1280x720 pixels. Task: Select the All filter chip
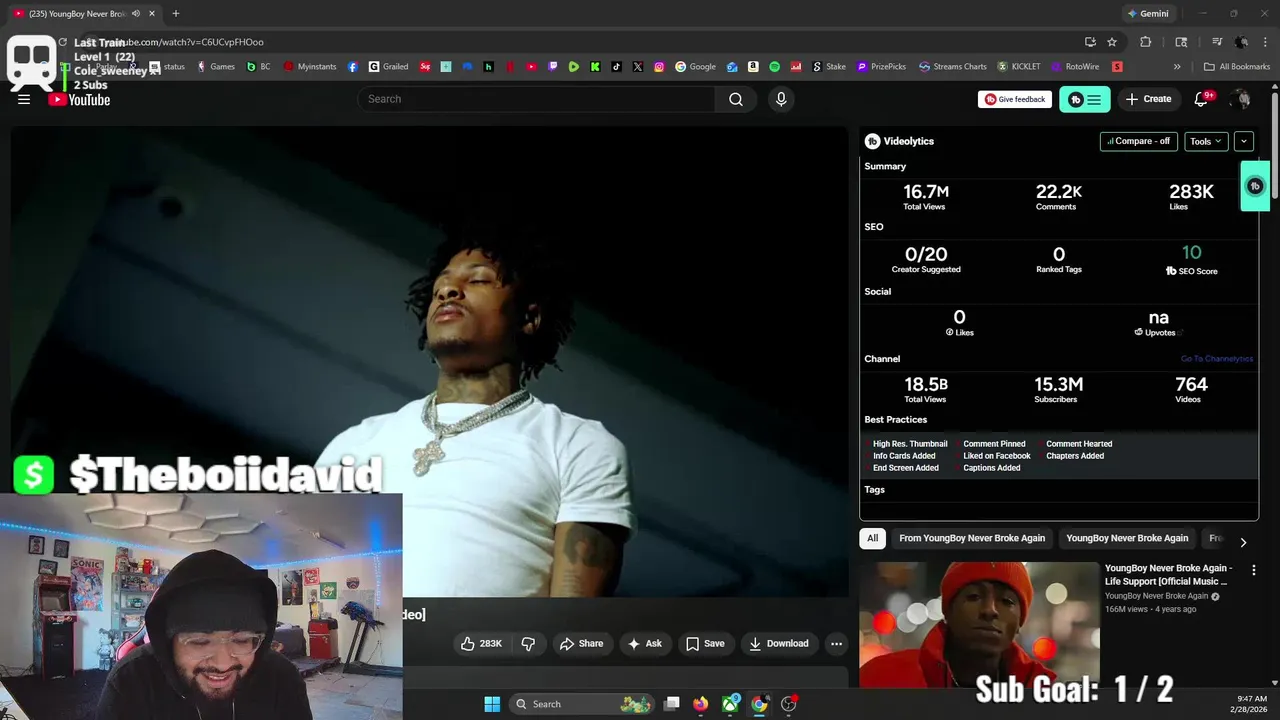coord(872,538)
